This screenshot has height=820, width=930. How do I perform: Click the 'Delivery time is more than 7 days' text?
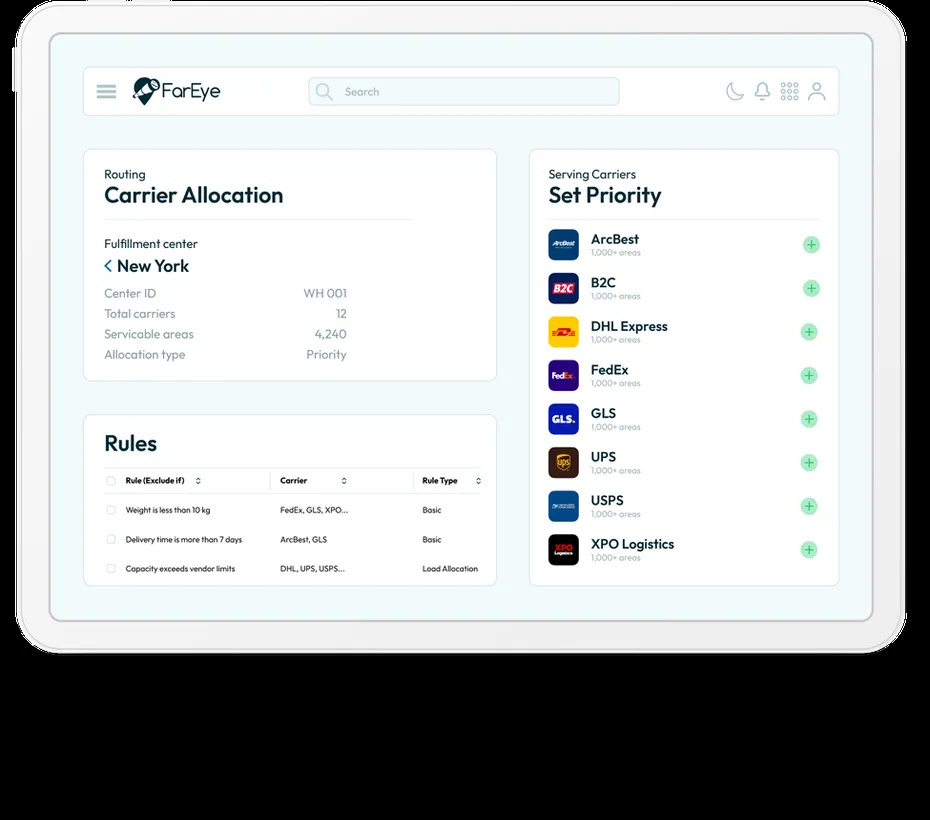(184, 540)
